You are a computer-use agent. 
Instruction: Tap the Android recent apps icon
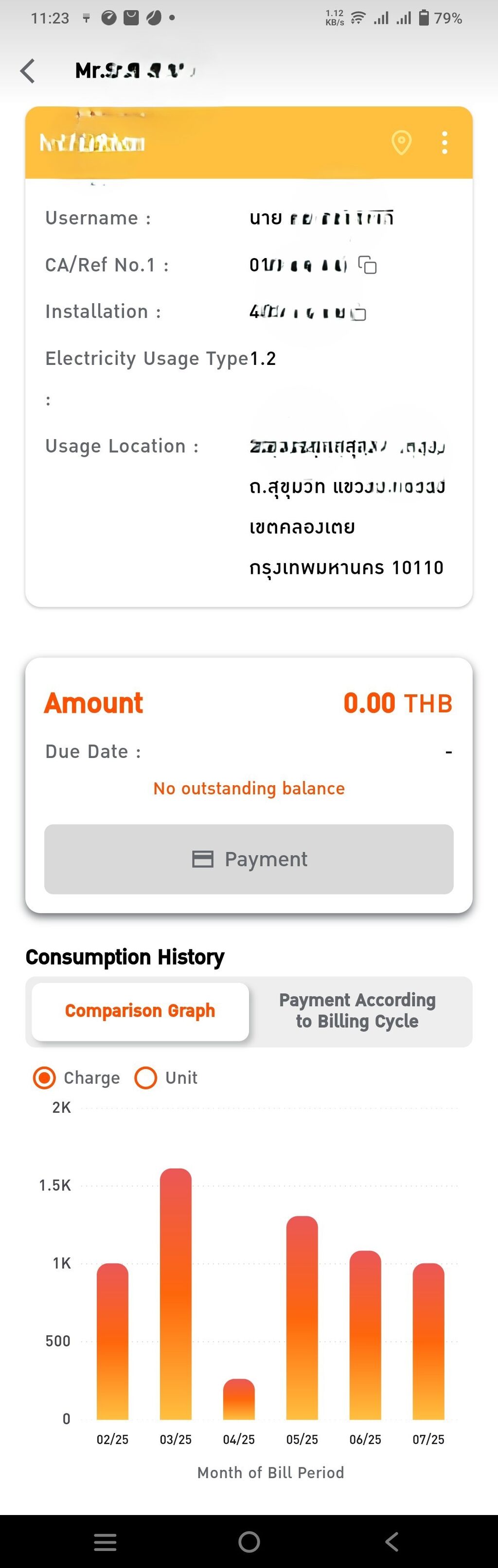[x=106, y=1542]
